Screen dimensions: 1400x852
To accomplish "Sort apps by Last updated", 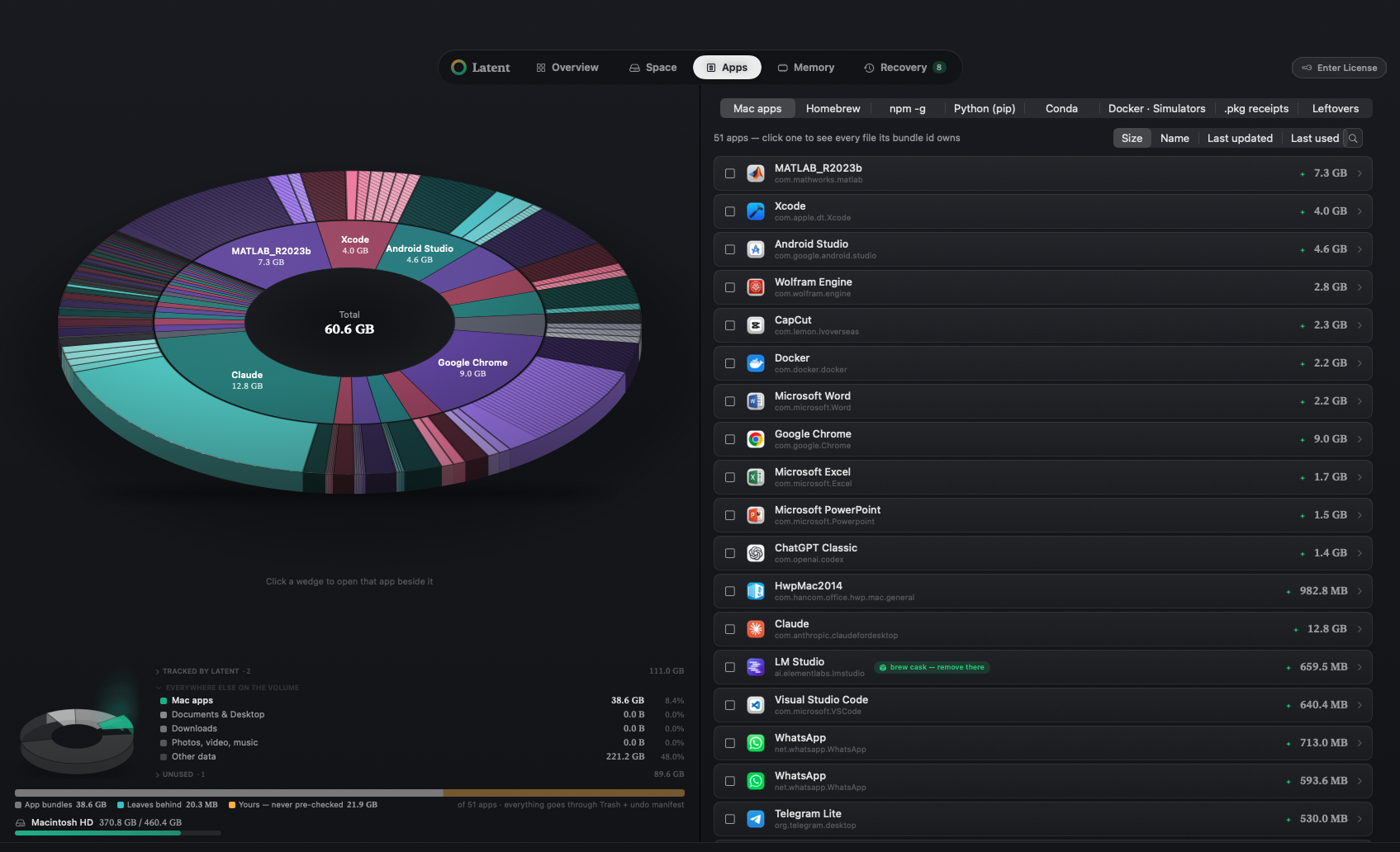I will pyautogui.click(x=1240, y=138).
